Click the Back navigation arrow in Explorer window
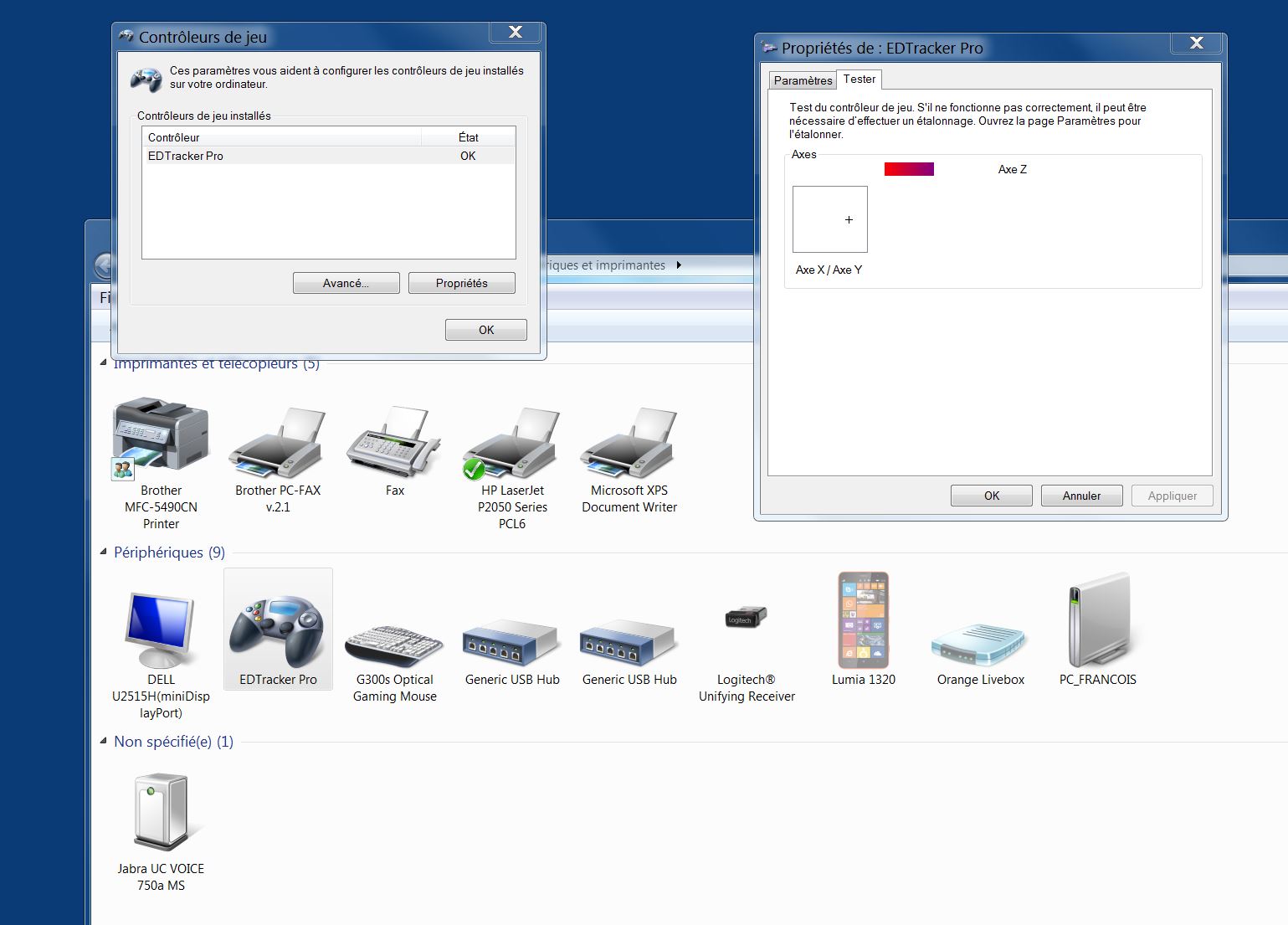 (x=104, y=266)
